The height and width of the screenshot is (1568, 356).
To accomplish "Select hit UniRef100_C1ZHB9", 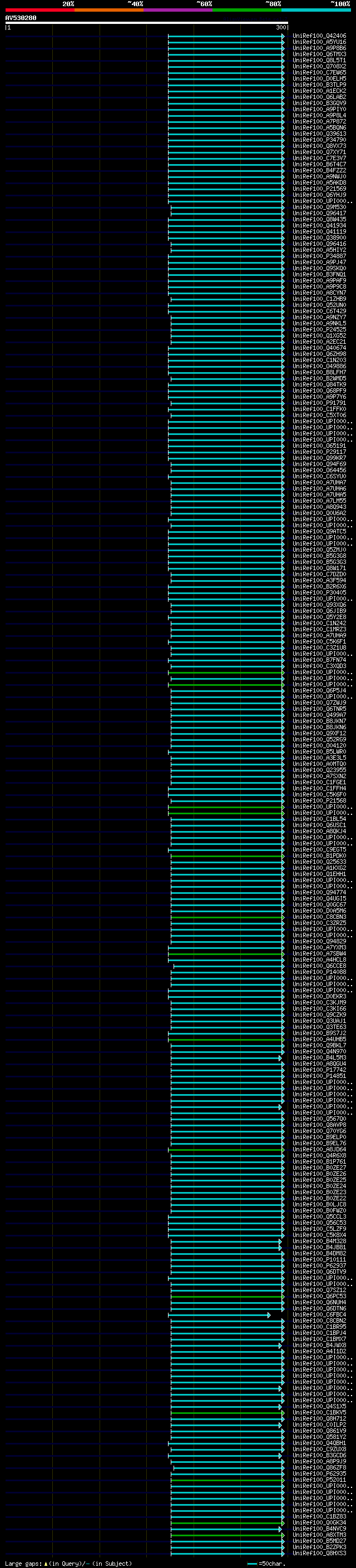I will point(319,299).
